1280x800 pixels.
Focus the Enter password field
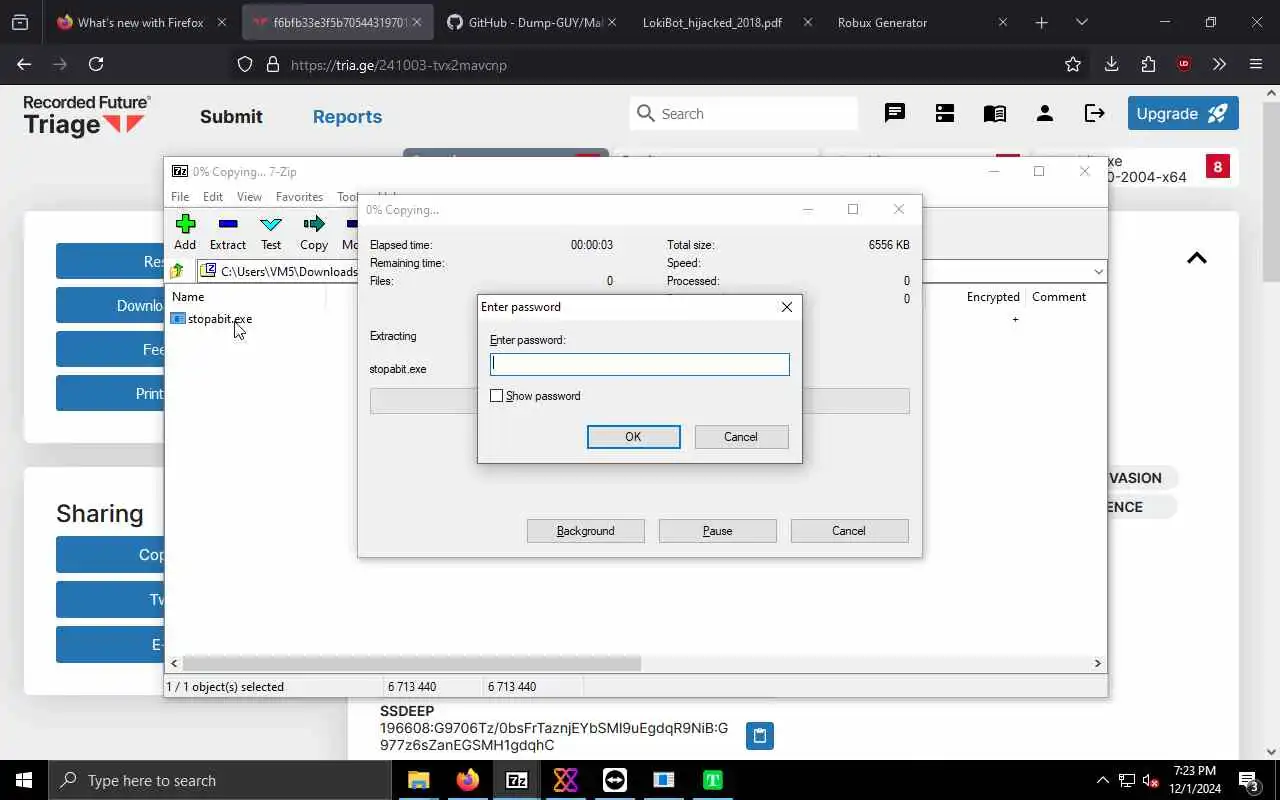pos(640,364)
